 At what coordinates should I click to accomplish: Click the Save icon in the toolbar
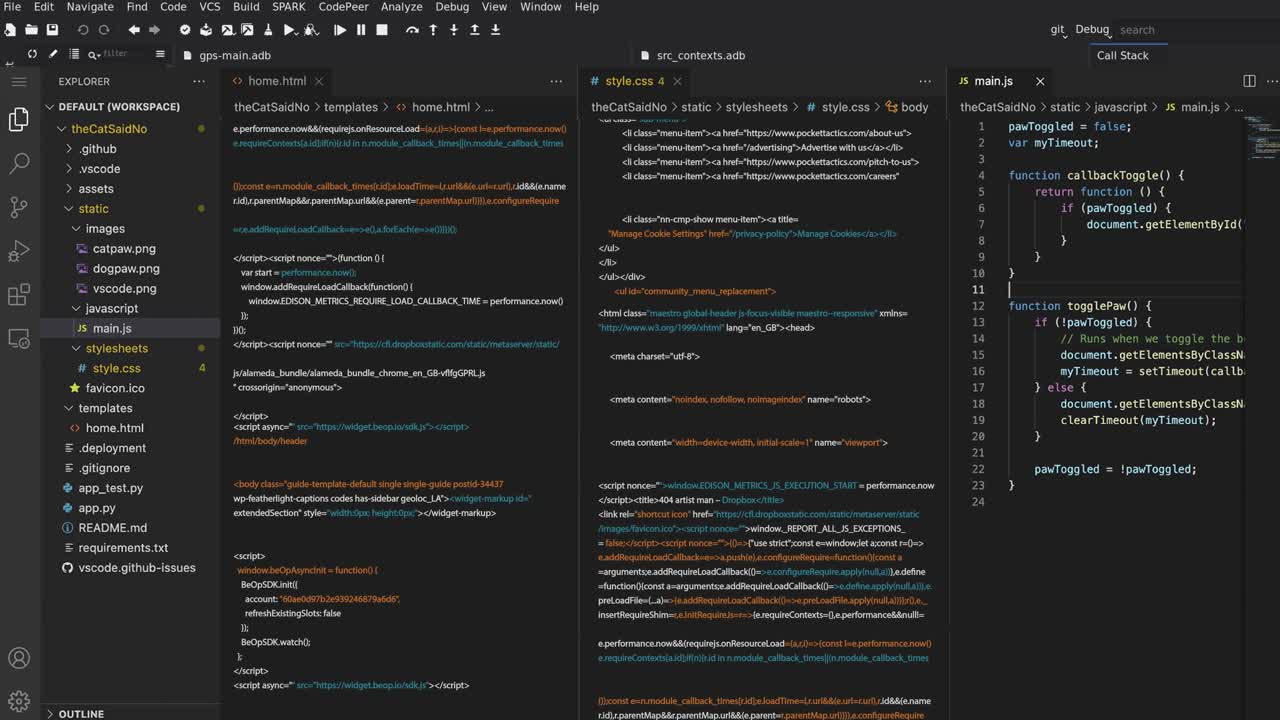52,29
